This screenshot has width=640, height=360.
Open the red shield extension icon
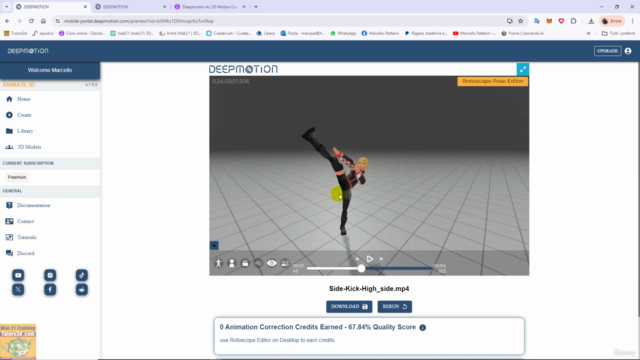point(562,21)
